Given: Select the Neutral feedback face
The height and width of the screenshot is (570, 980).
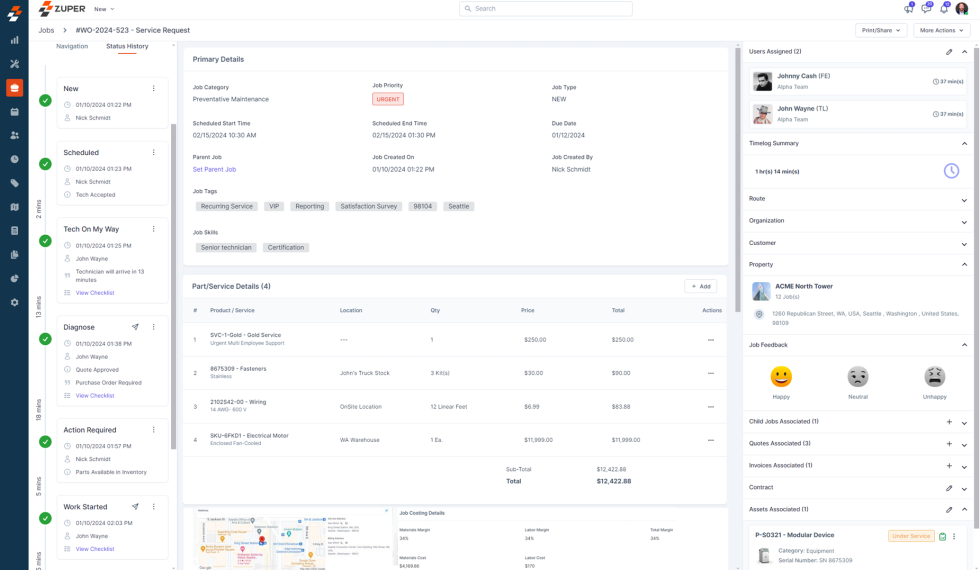Looking at the screenshot, I should tap(858, 377).
